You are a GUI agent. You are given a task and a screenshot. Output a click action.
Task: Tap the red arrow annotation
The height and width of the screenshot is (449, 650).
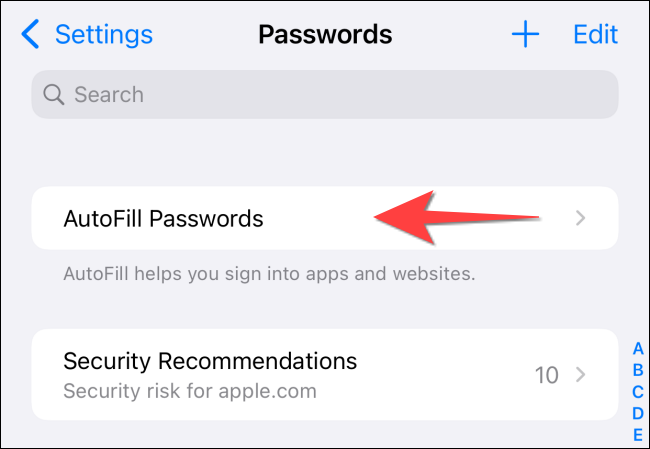coord(456,217)
